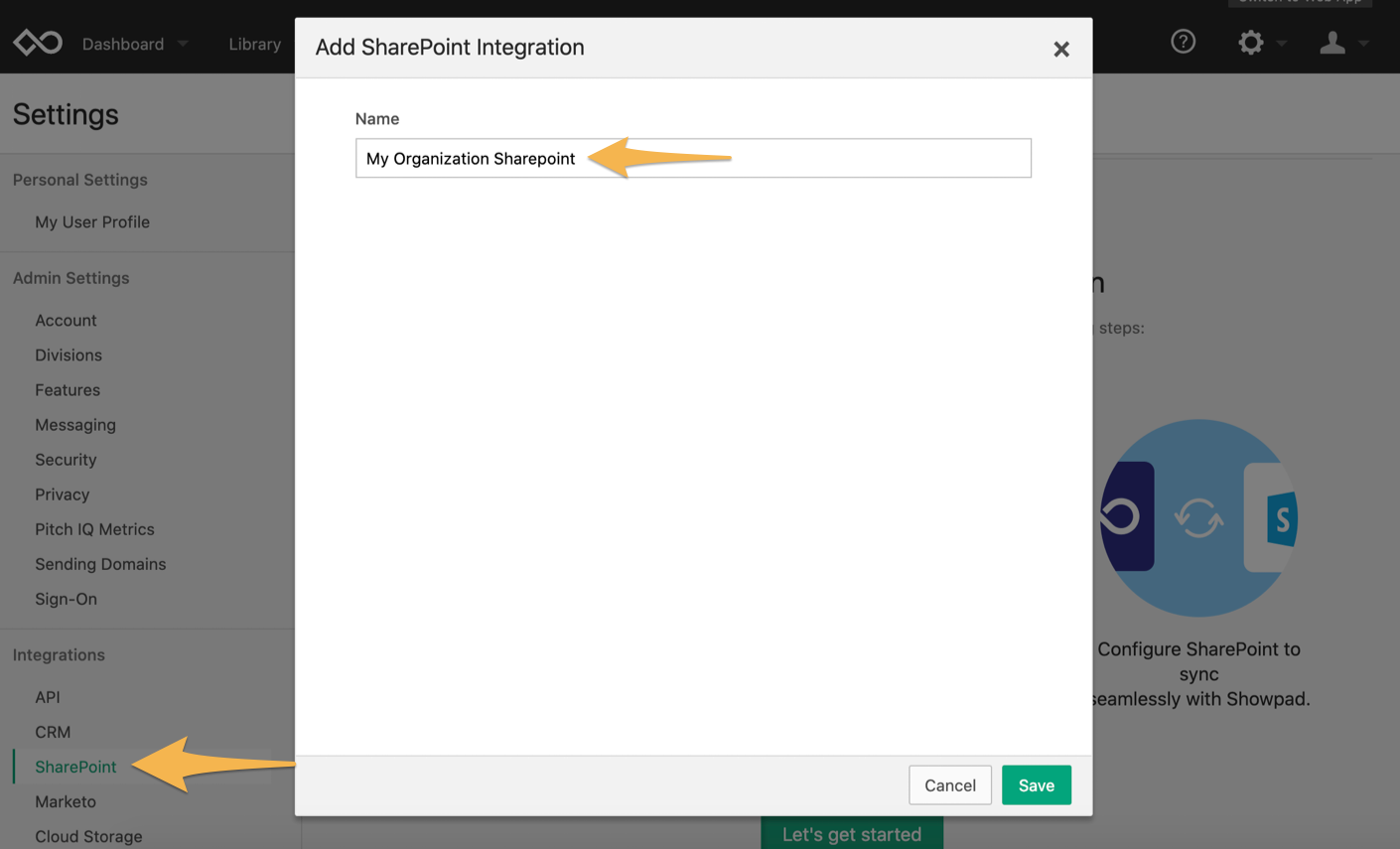The height and width of the screenshot is (849, 1400).
Task: Click the Settings page title
Action: (66, 114)
